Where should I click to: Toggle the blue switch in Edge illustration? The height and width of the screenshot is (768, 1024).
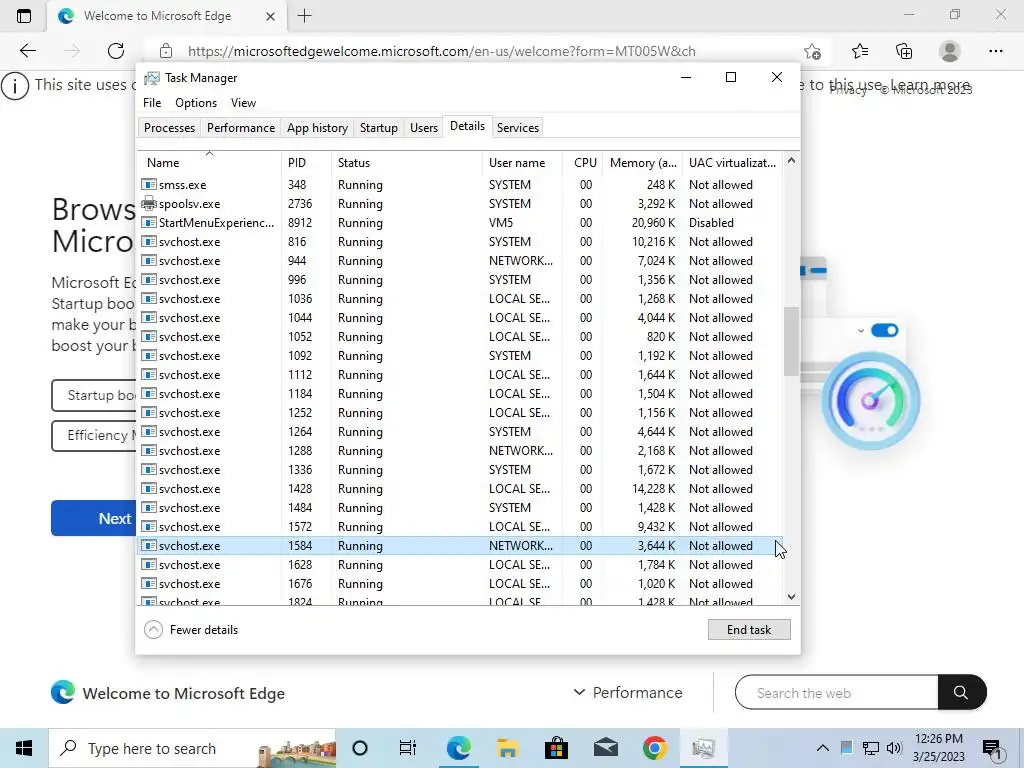pyautogui.click(x=884, y=330)
